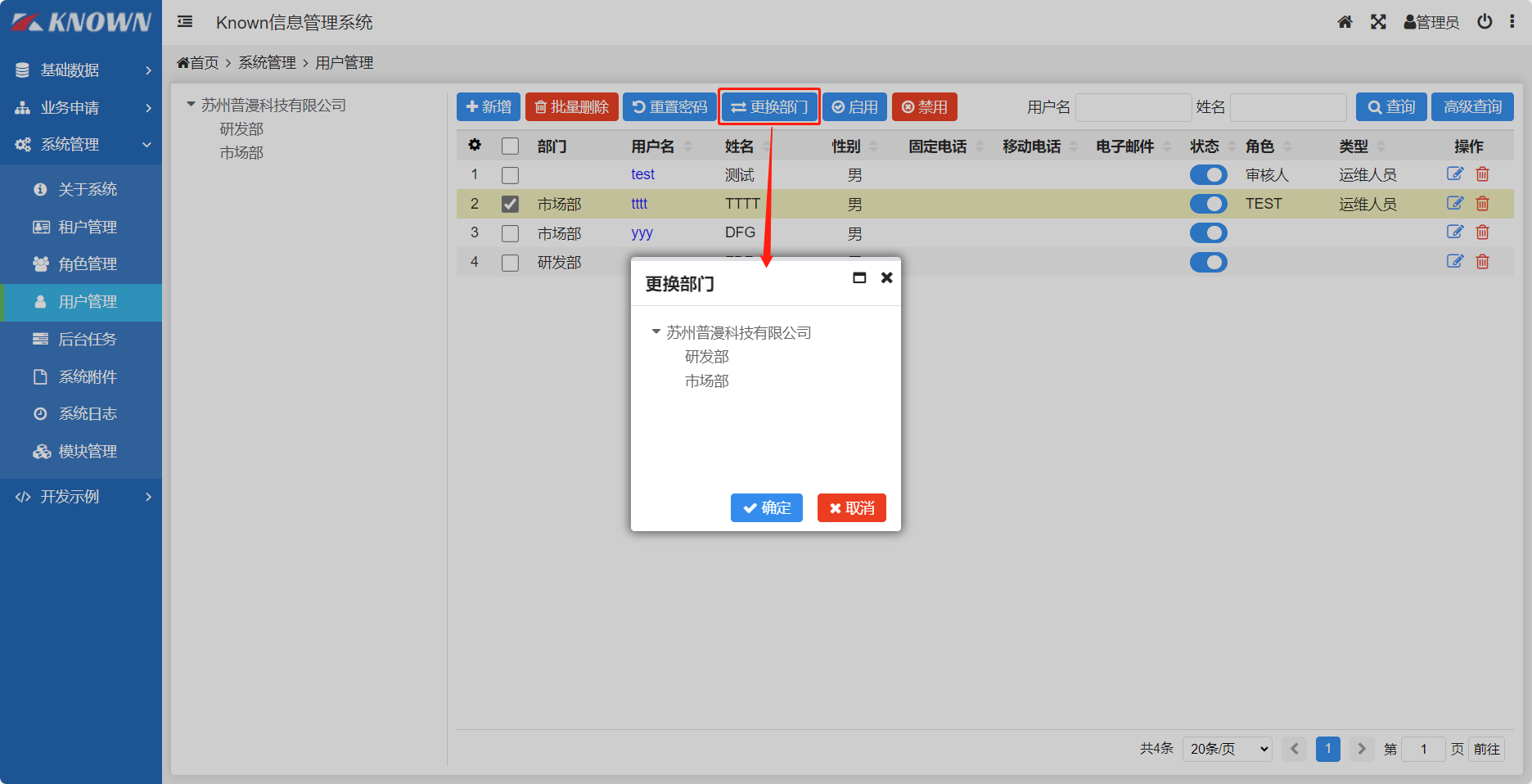This screenshot has width=1532, height=784.
Task: Collapse 苏州普漫科技有限公司 in dialog tree
Action: (656, 331)
